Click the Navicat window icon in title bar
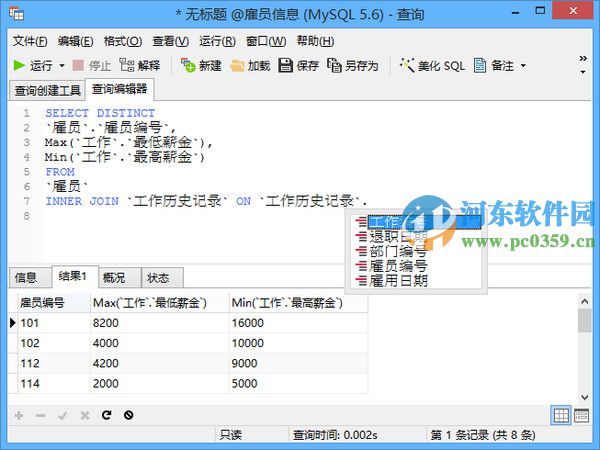 [17, 14]
